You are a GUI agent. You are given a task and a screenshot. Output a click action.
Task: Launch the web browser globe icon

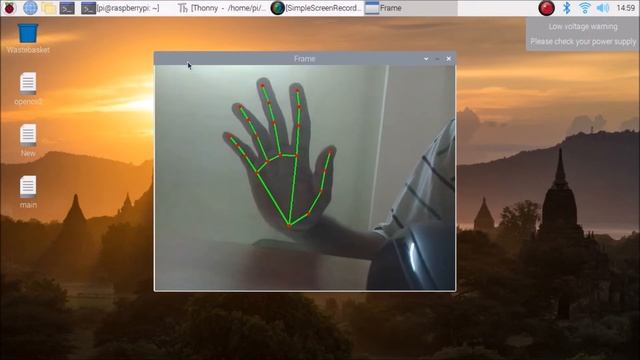[30, 7]
